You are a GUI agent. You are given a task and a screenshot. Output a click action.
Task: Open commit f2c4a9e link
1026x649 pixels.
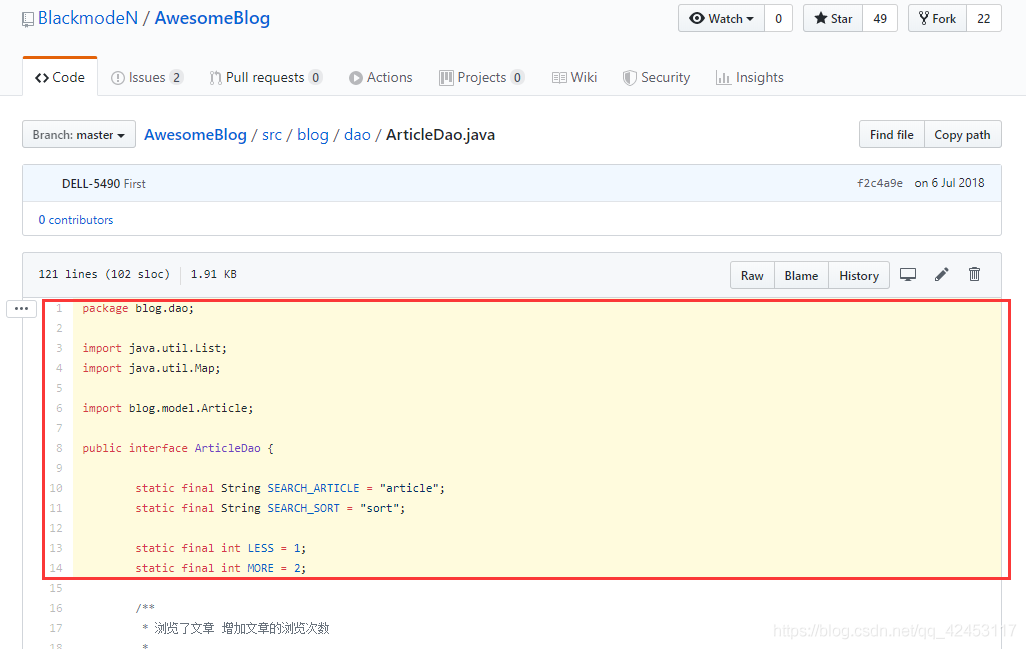(x=879, y=183)
